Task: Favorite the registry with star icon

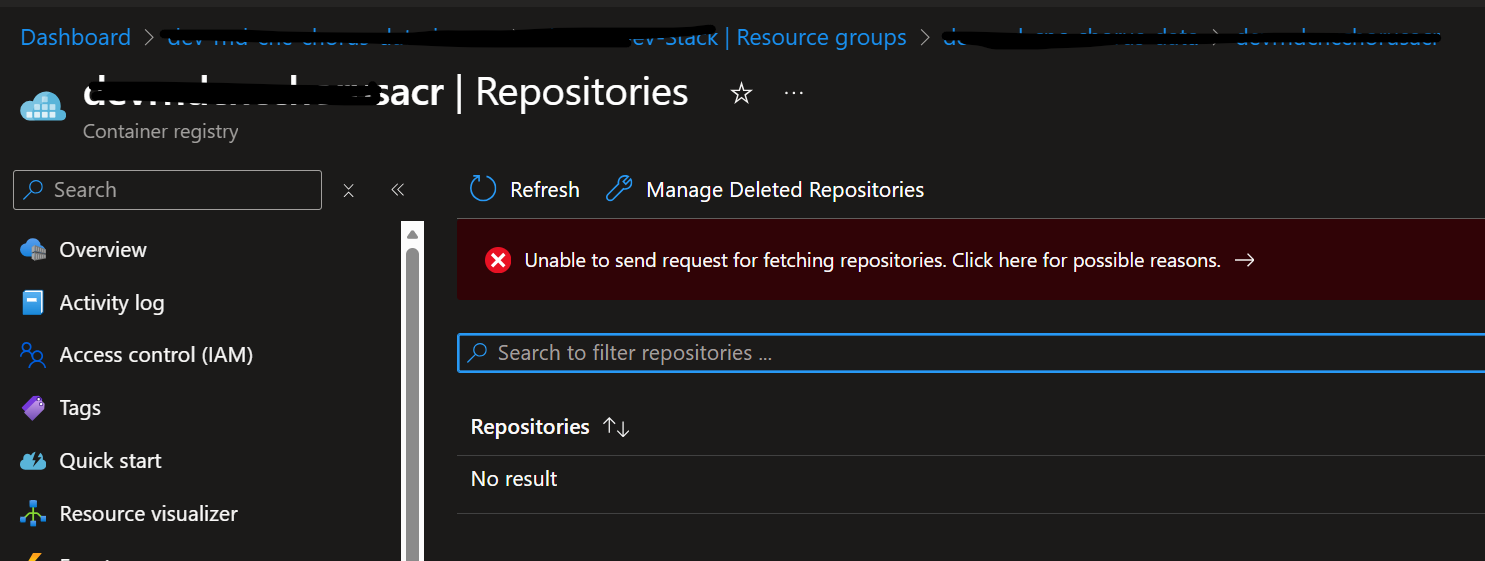Action: click(741, 94)
